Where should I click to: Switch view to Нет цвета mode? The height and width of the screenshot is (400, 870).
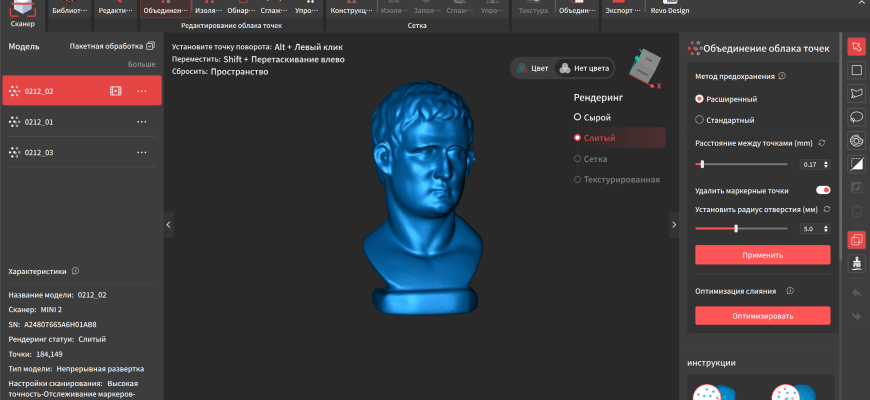pyautogui.click(x=580, y=68)
